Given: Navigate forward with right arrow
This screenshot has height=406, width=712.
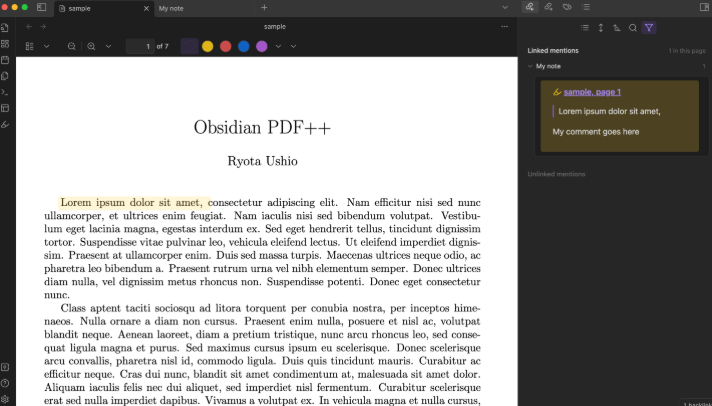Looking at the screenshot, I should pyautogui.click(x=43, y=26).
